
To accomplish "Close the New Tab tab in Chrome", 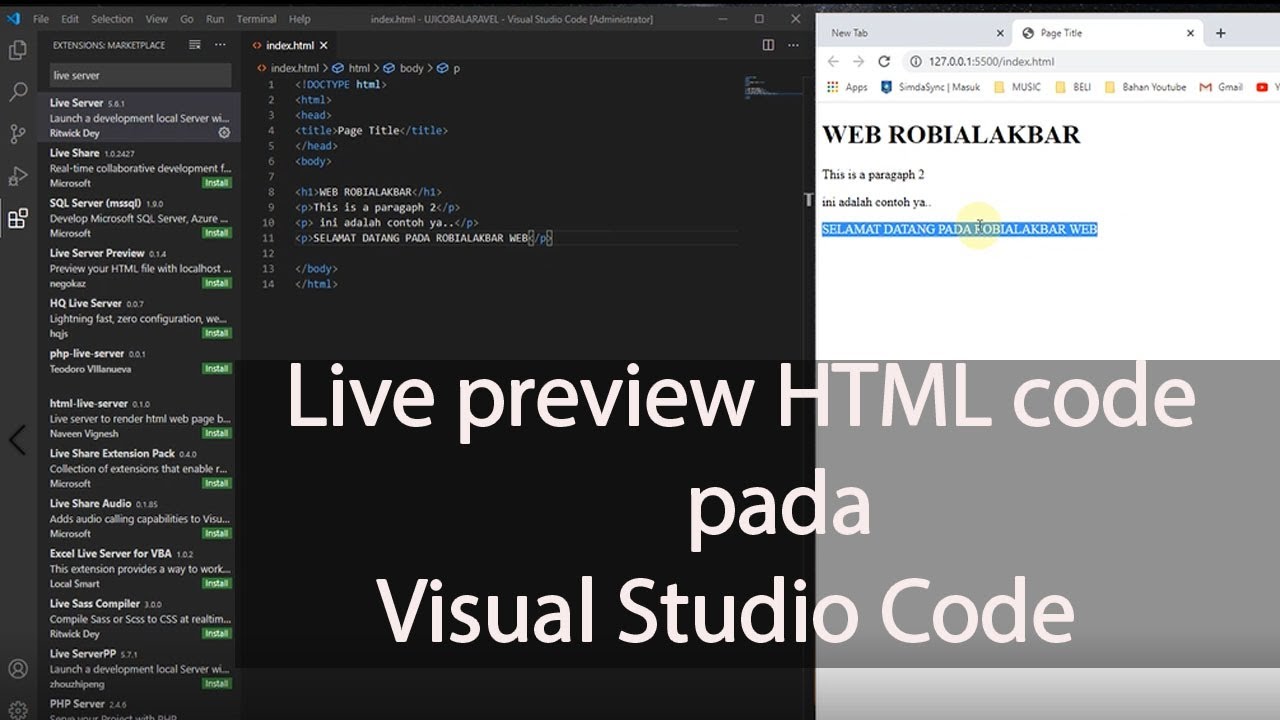I will (998, 33).
